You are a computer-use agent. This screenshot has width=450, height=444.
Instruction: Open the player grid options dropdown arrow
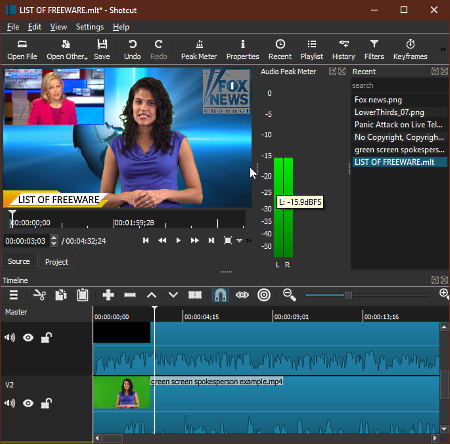239,240
